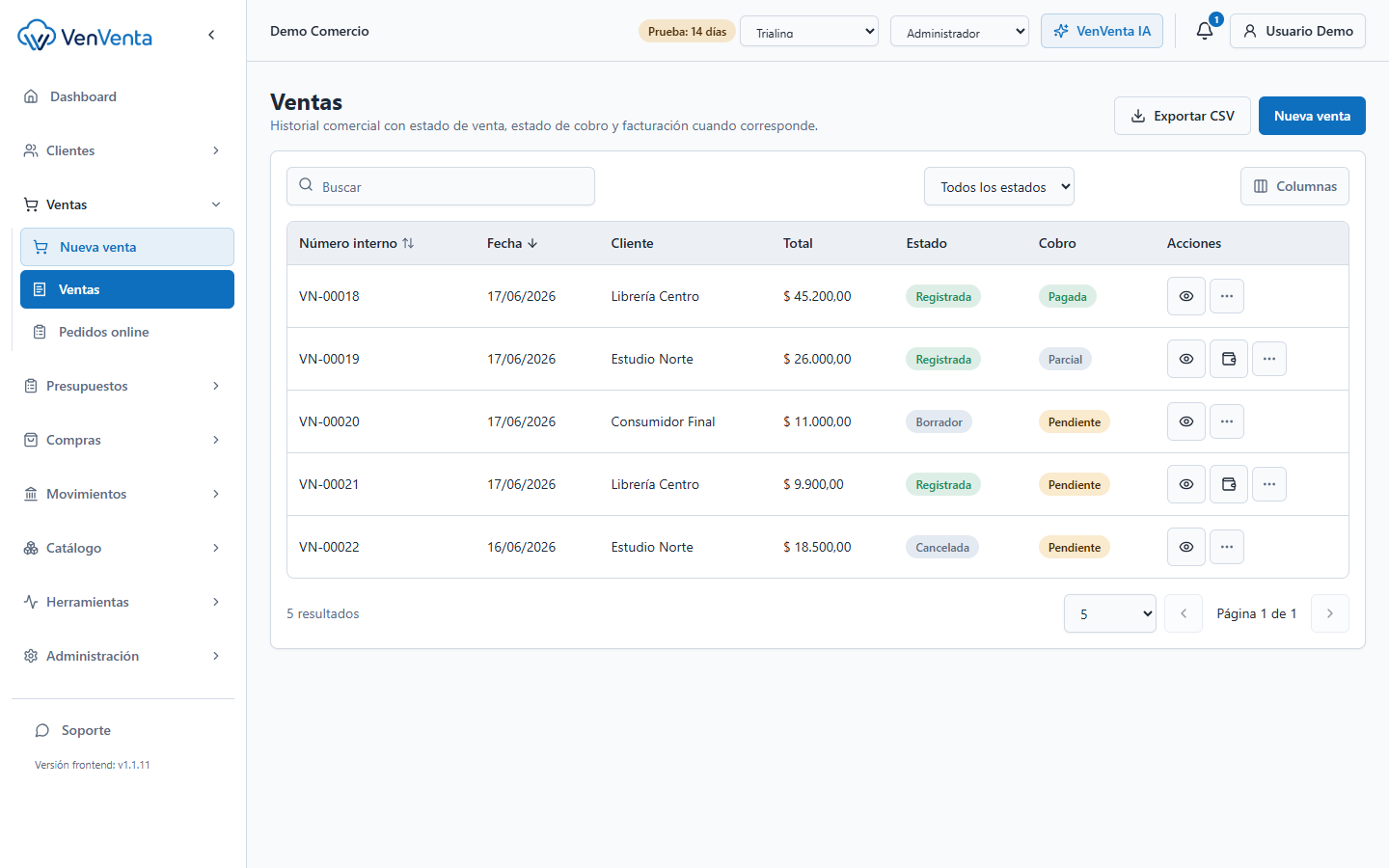Open wallet payment icon for VN-00021

(1229, 484)
